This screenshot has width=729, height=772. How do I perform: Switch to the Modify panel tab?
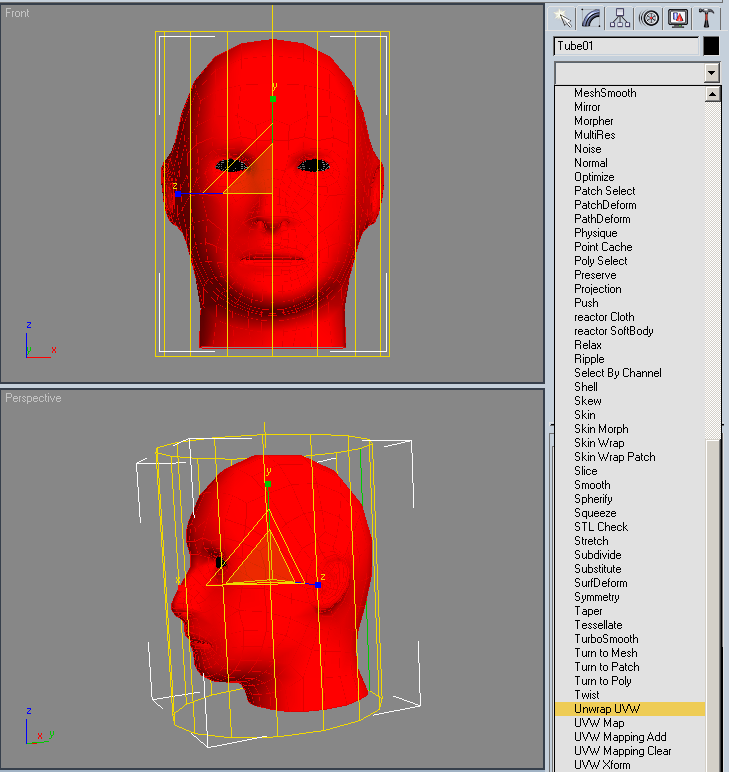pyautogui.click(x=592, y=18)
